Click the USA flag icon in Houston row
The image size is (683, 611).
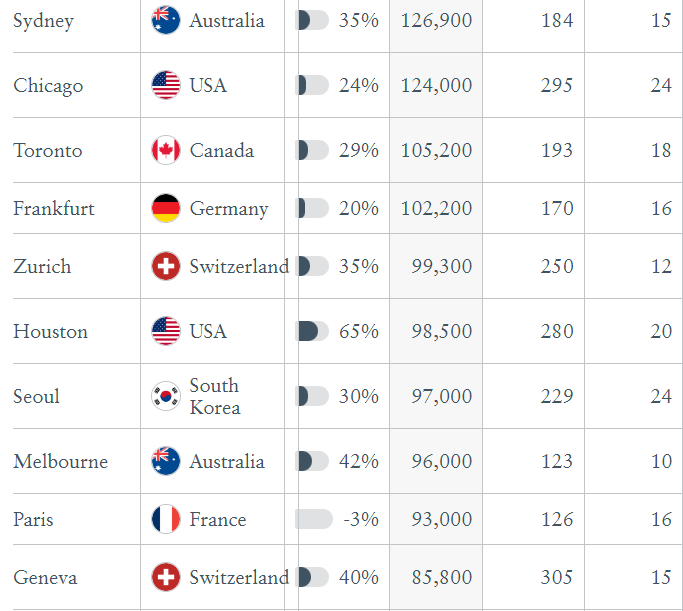click(x=166, y=331)
